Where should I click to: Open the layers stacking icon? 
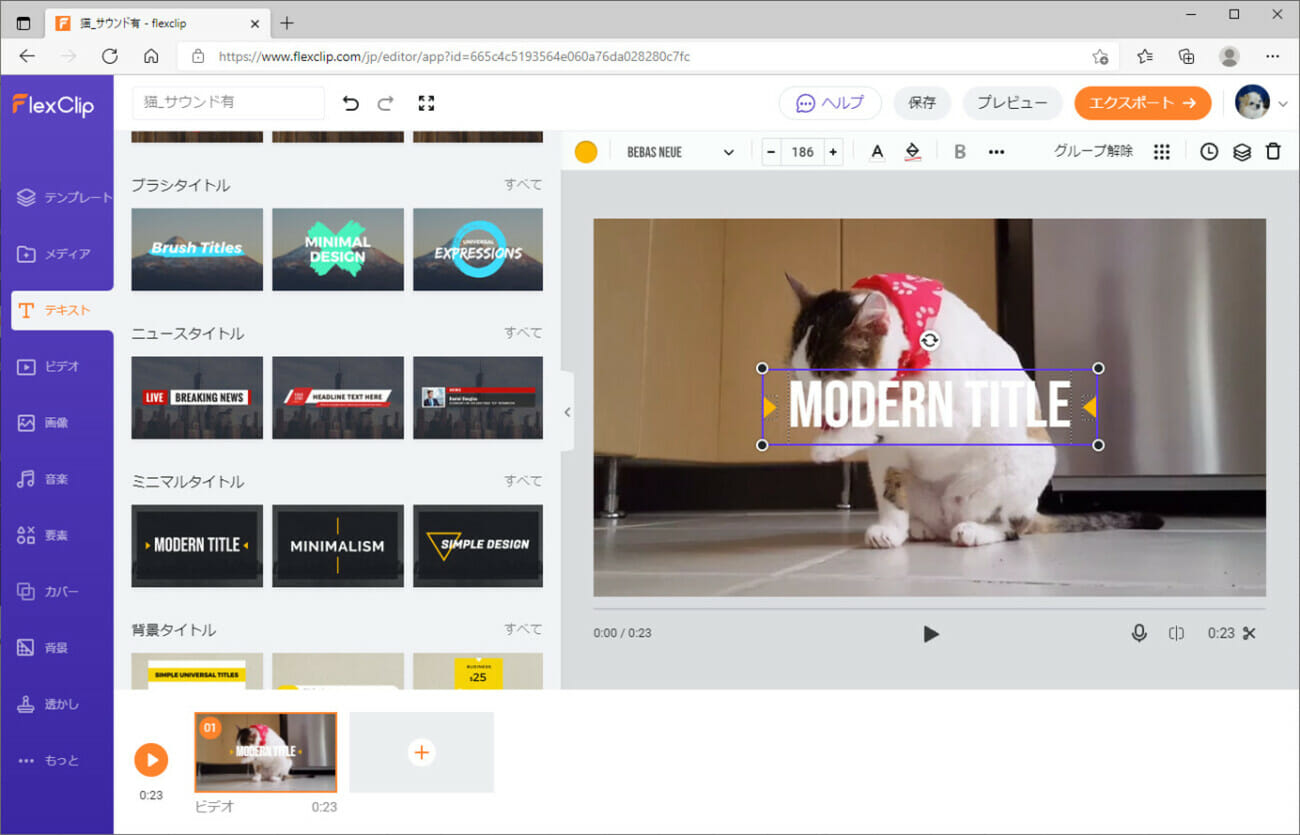(1241, 152)
